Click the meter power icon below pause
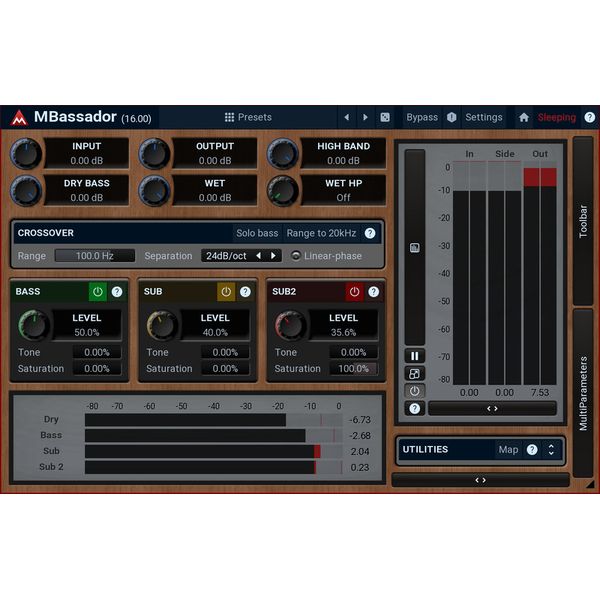The width and height of the screenshot is (600, 600). click(414, 391)
